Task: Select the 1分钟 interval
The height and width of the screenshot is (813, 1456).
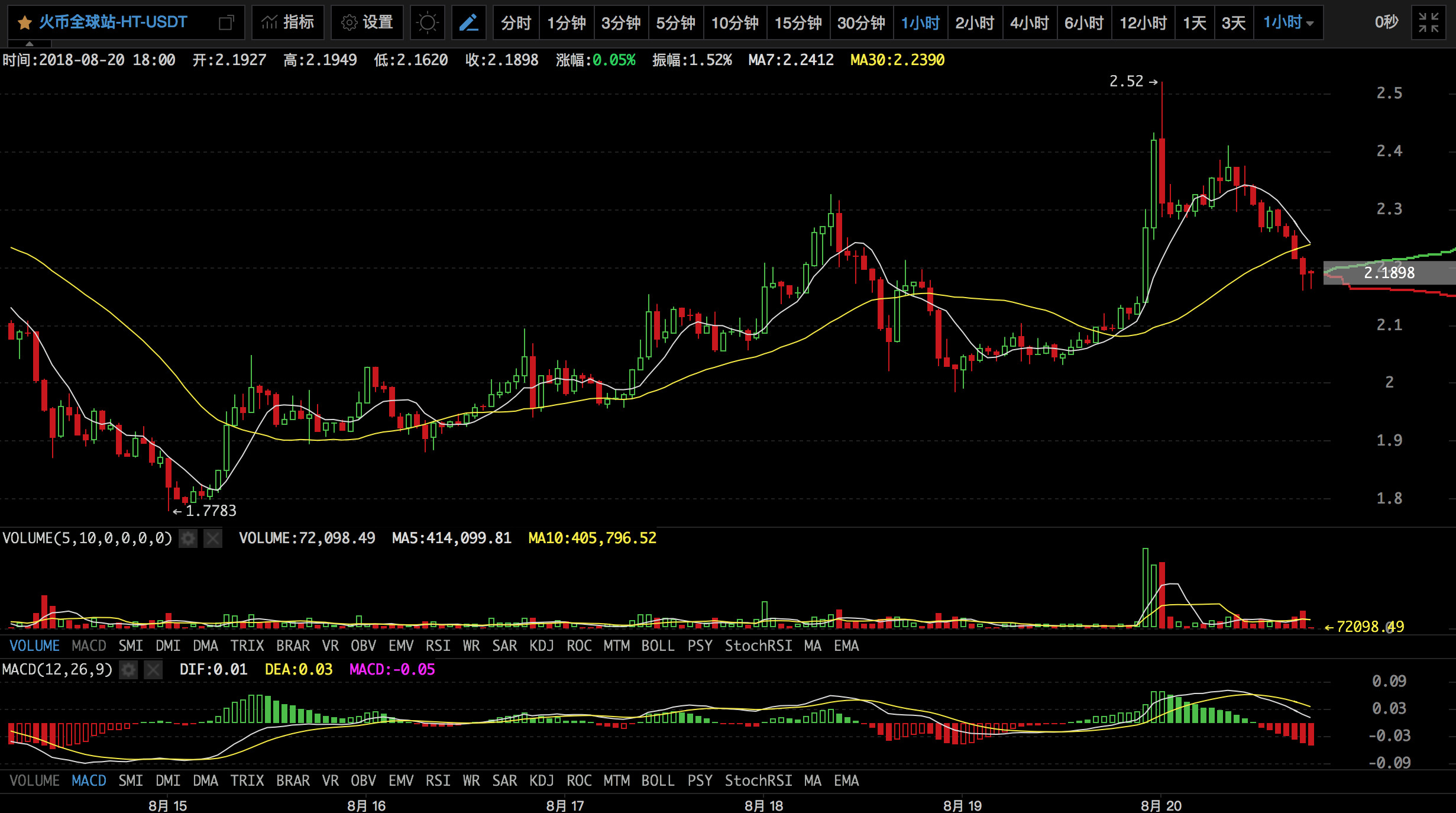Action: pyautogui.click(x=567, y=23)
